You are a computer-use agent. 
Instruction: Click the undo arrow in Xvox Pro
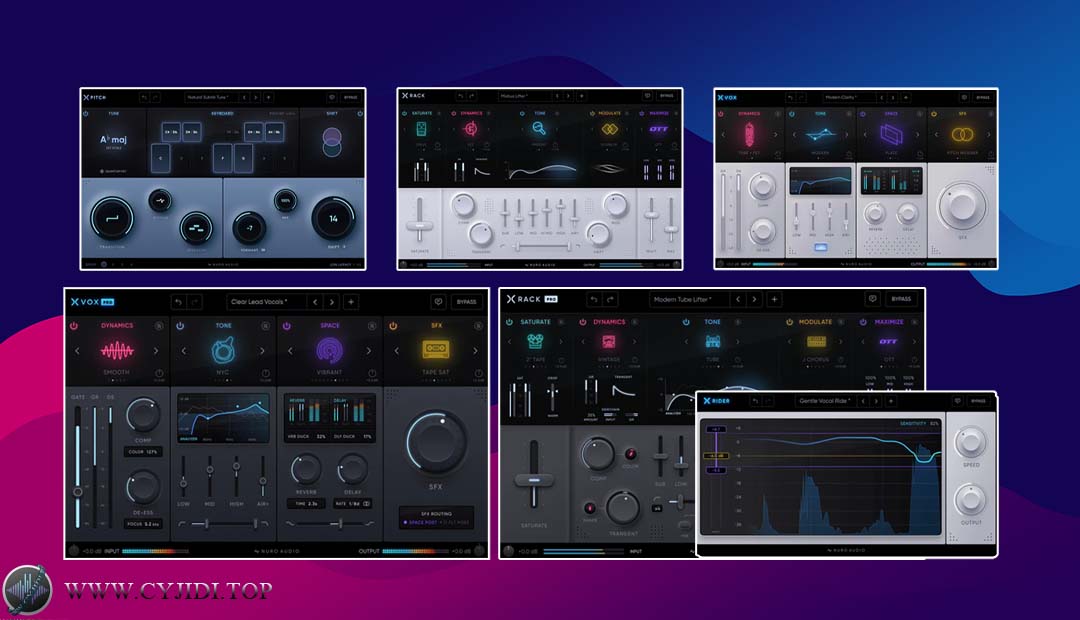click(178, 302)
